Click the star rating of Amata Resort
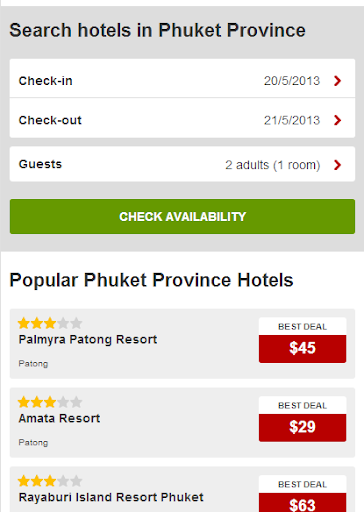Screen dimensions: 364x512 (50, 402)
